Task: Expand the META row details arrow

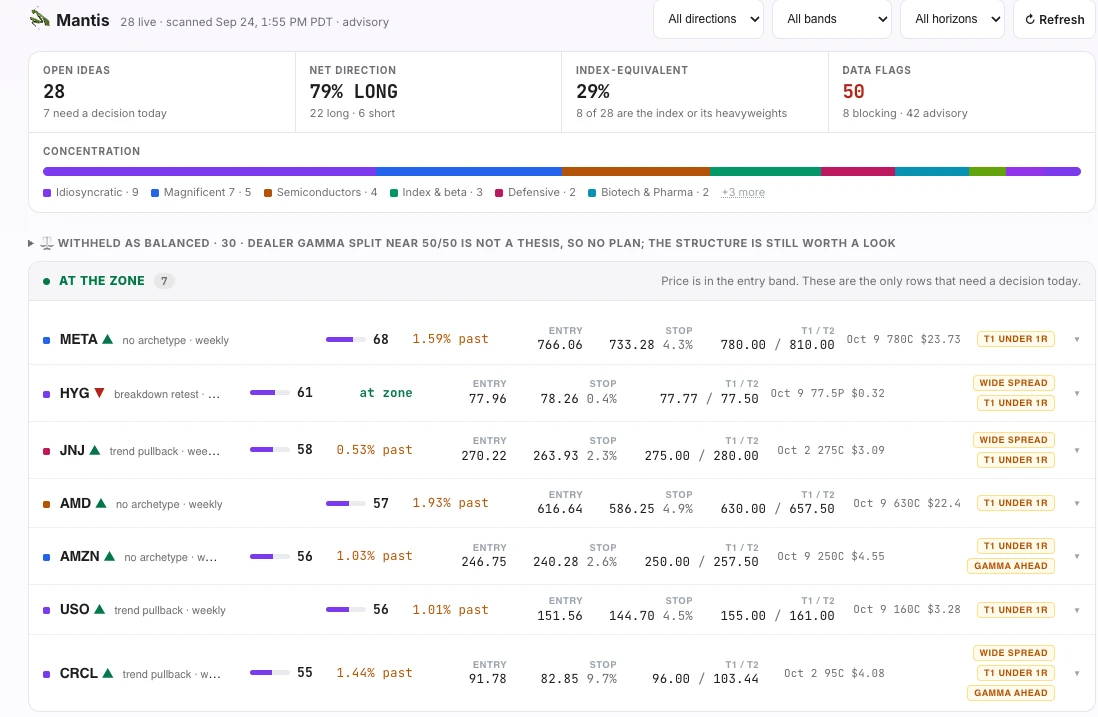Action: [1077, 340]
